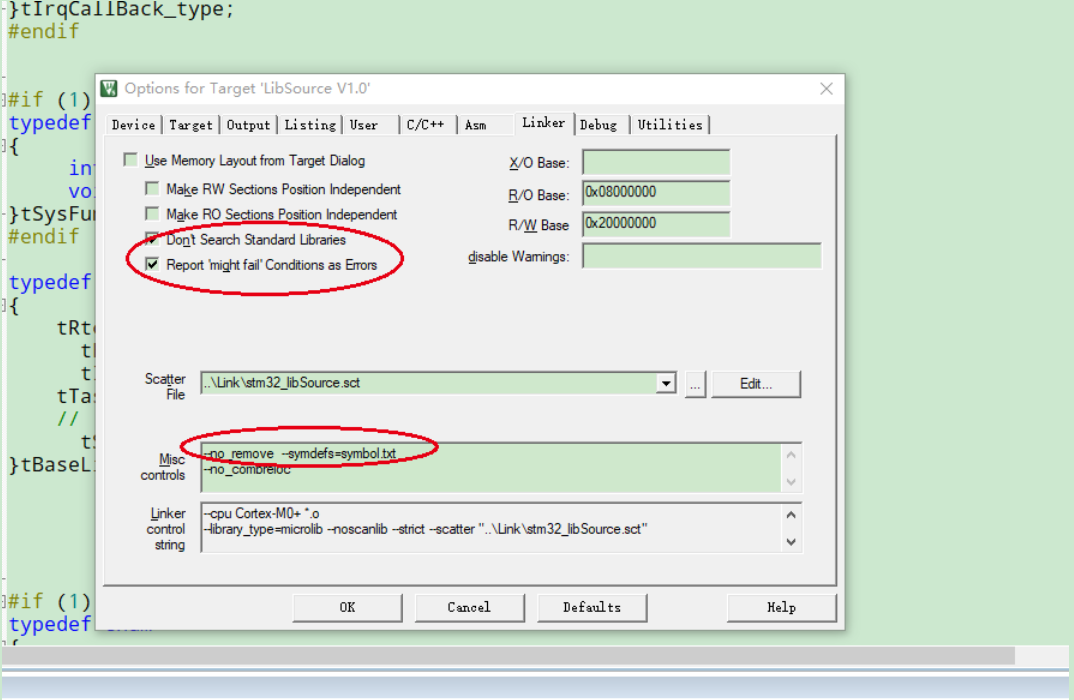The height and width of the screenshot is (700, 1074).
Task: Browse for scatter file with ... button
Action: 695,384
